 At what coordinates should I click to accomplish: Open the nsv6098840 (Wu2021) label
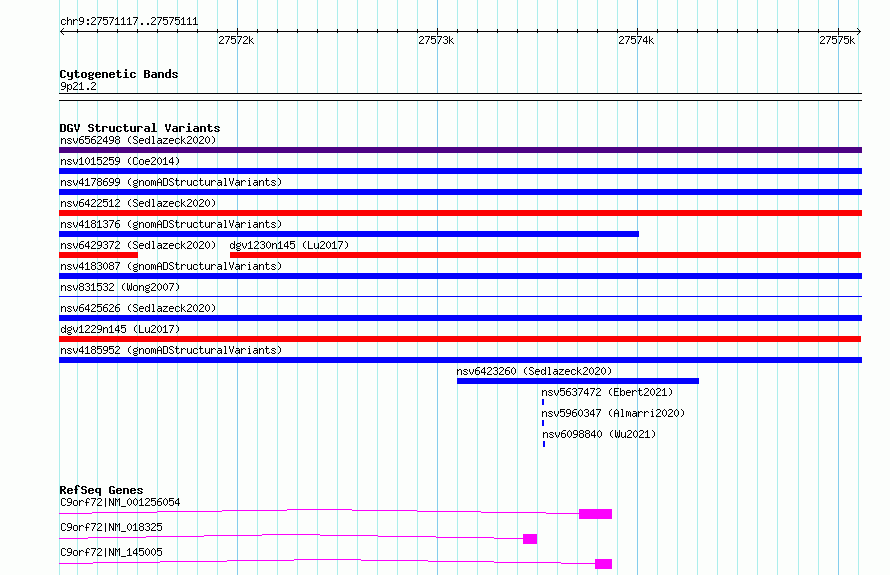tap(599, 434)
